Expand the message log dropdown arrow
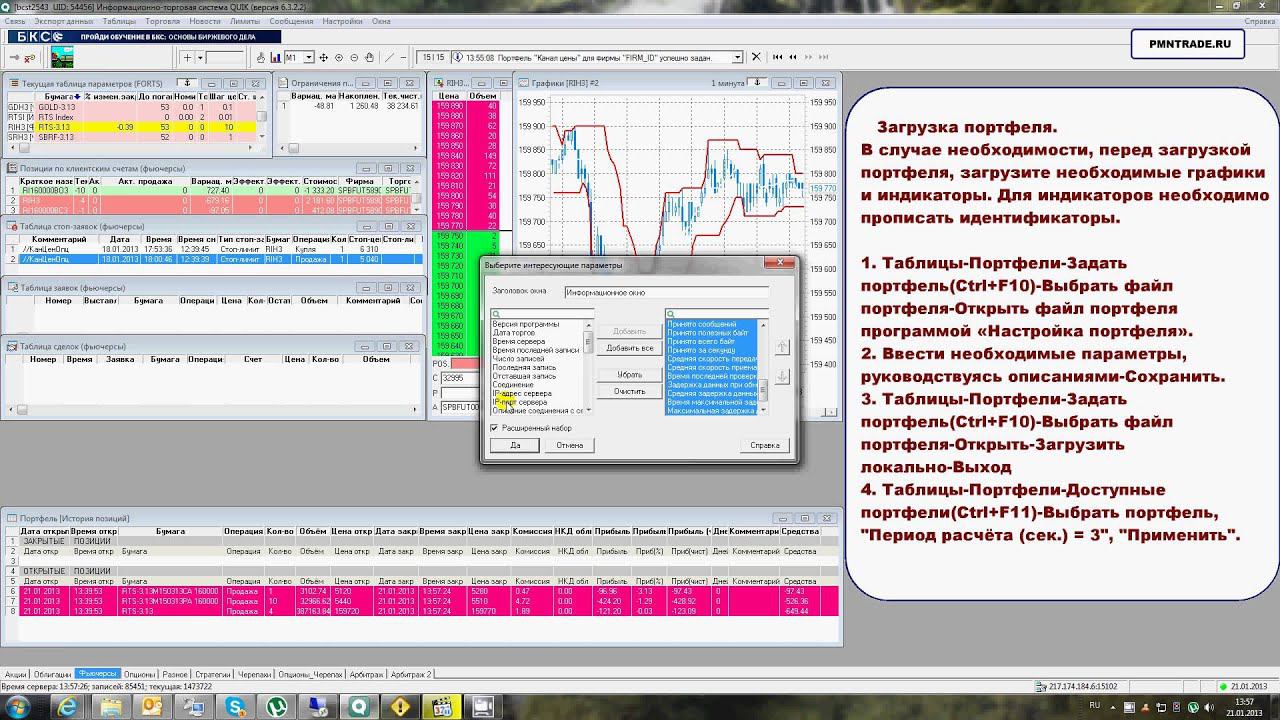This screenshot has width=1280, height=720. click(x=737, y=57)
